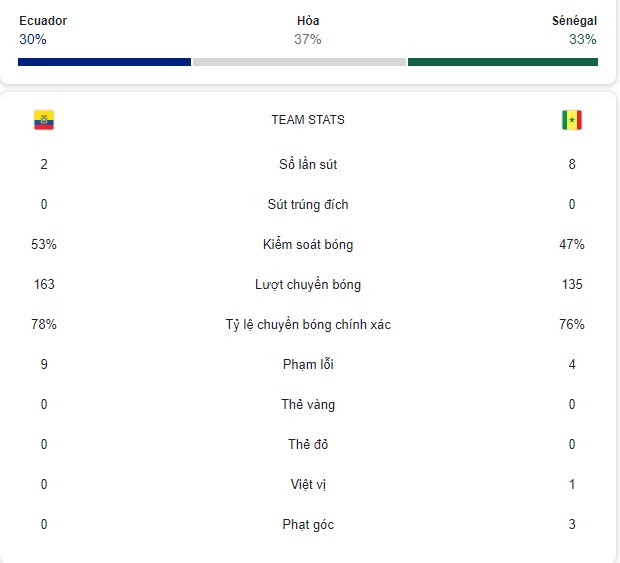
Task: Click the blue Ecuador probability bar
Action: point(104,62)
